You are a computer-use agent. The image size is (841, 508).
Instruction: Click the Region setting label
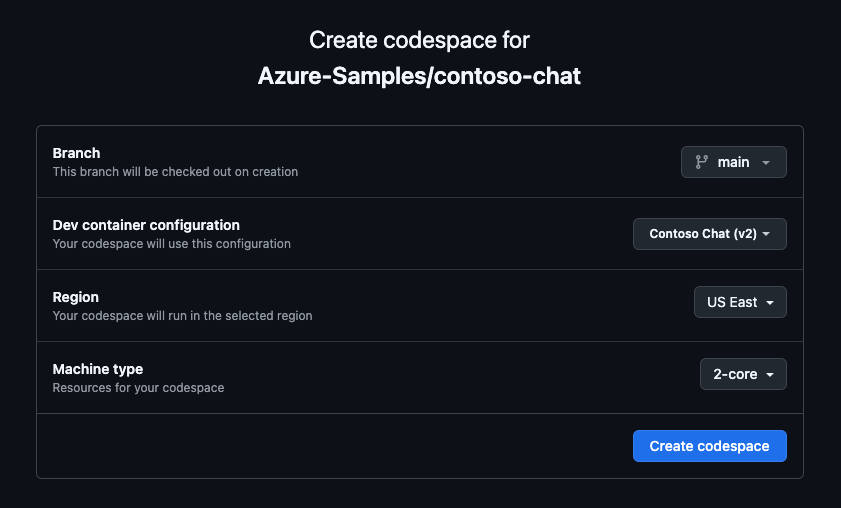[x=76, y=297]
